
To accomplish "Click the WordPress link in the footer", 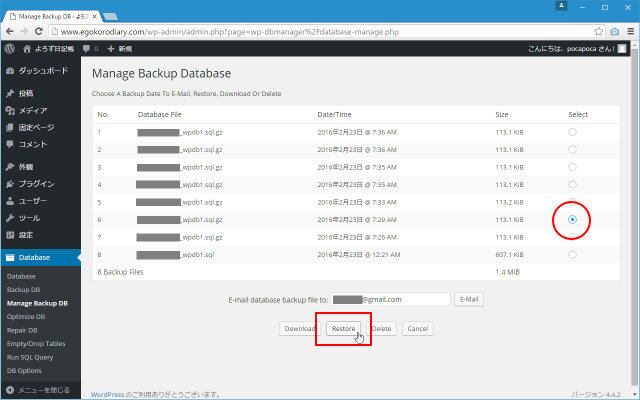I will 107,393.
